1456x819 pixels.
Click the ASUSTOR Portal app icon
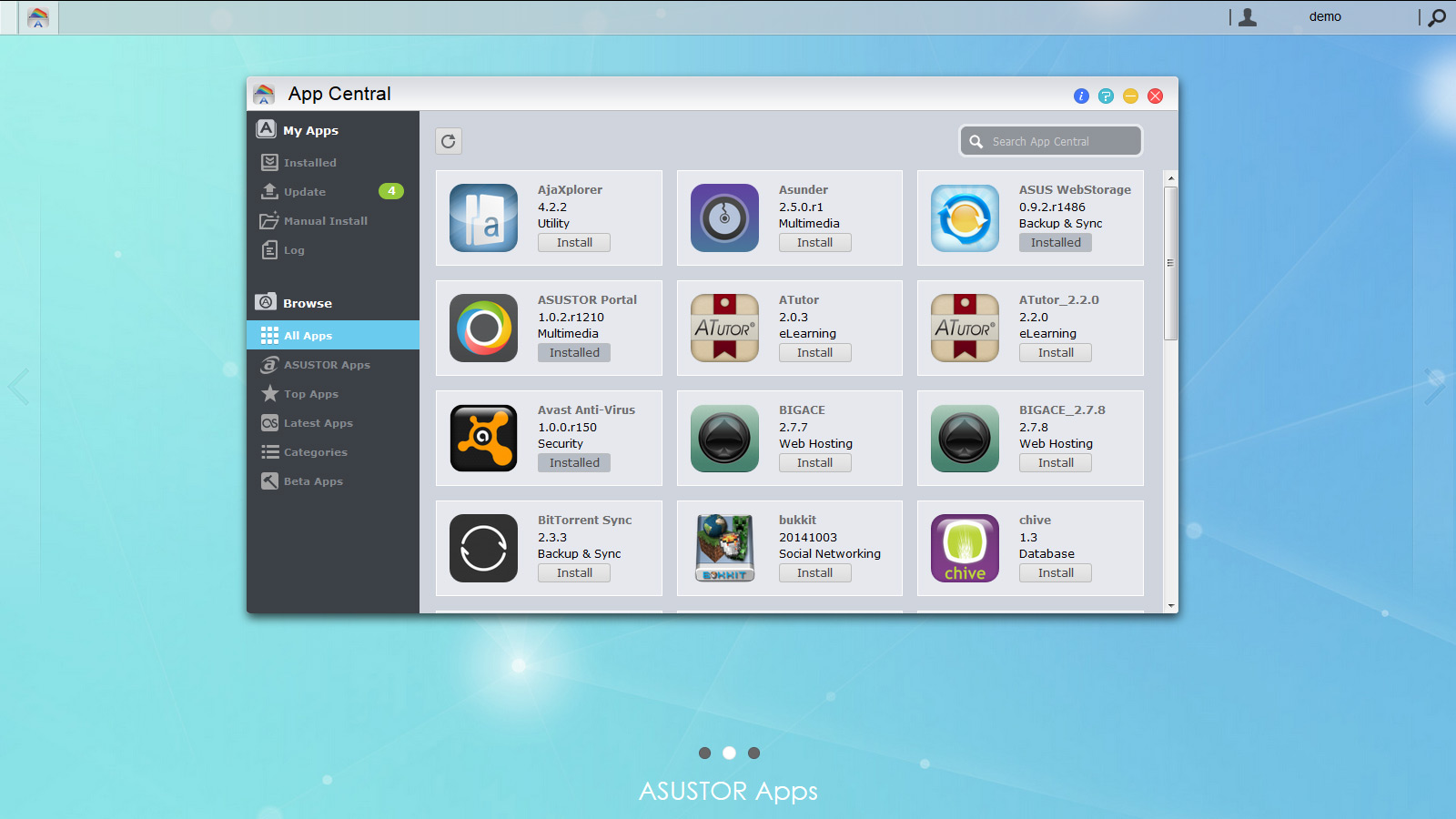click(x=483, y=329)
